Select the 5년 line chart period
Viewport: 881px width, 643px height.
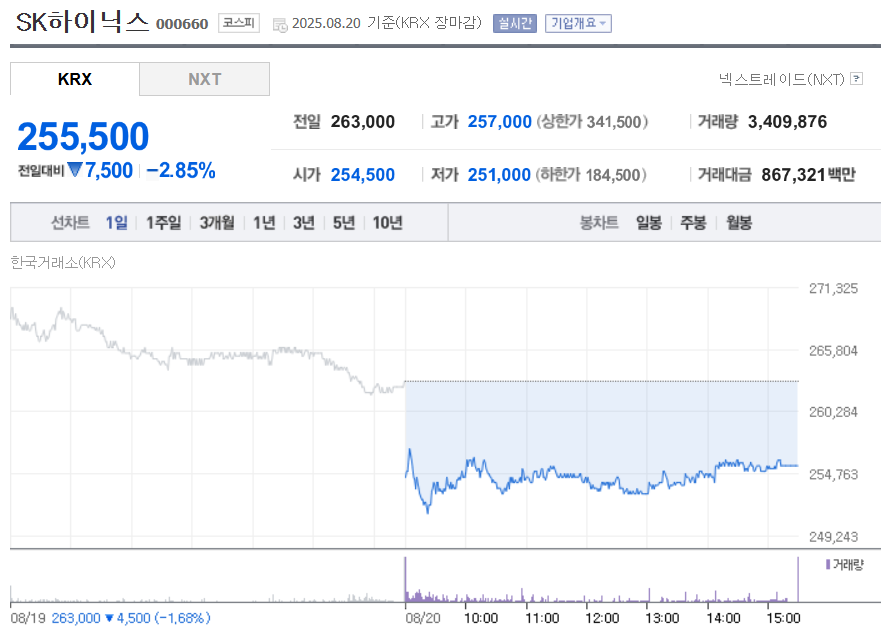pos(344,223)
